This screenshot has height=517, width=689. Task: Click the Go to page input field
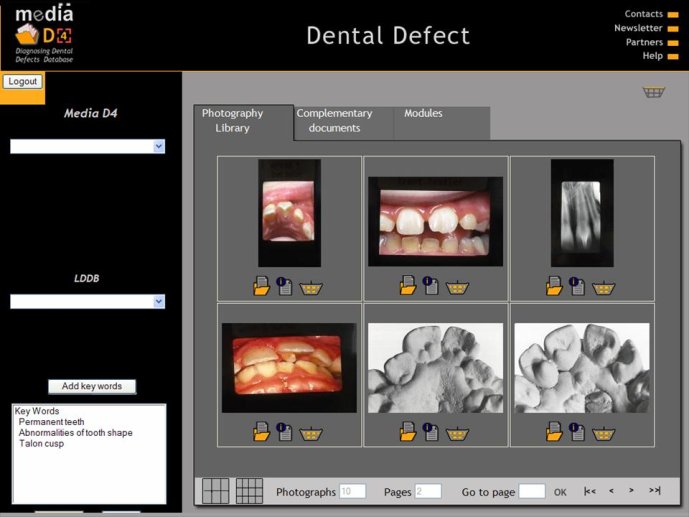532,491
